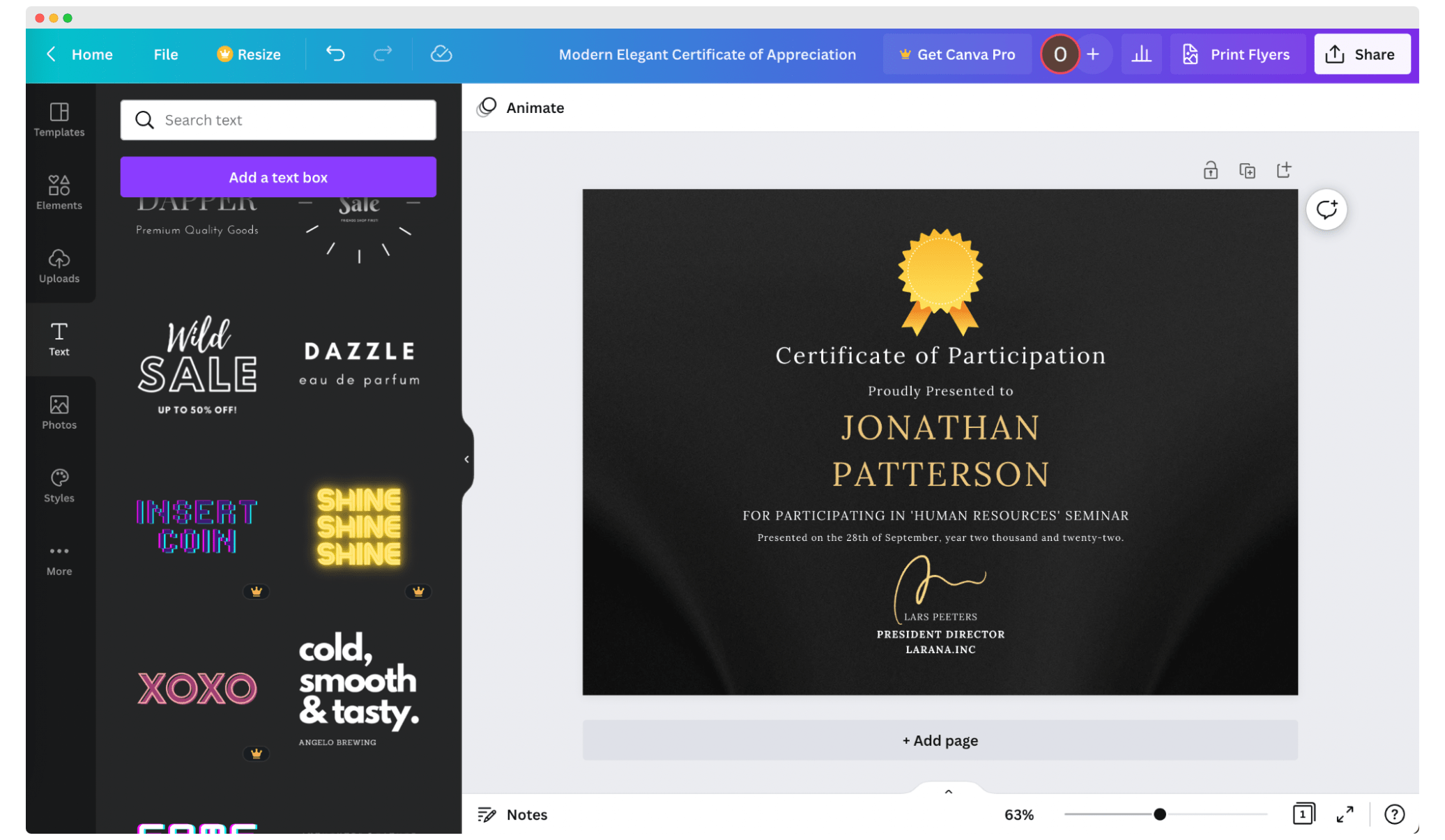Click the cloud save status icon
This screenshot has width=1445, height=840.
click(x=441, y=54)
